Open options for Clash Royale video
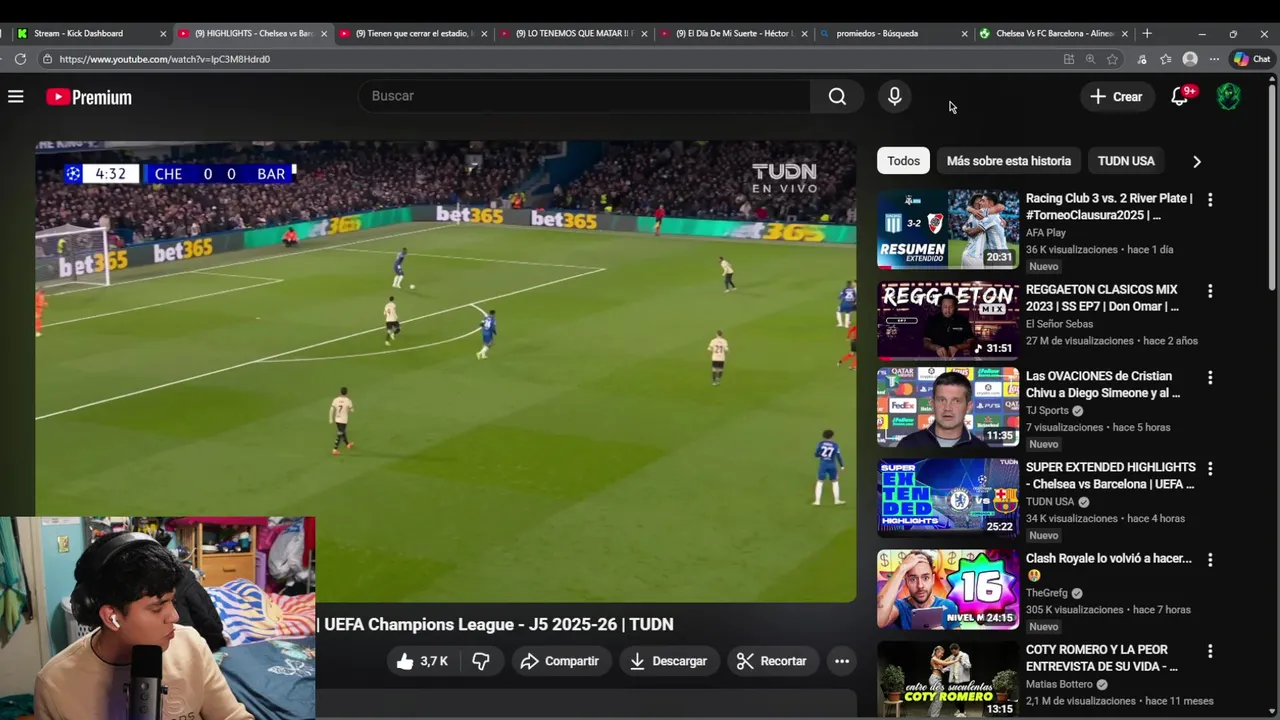The image size is (1280, 720). pyautogui.click(x=1210, y=560)
